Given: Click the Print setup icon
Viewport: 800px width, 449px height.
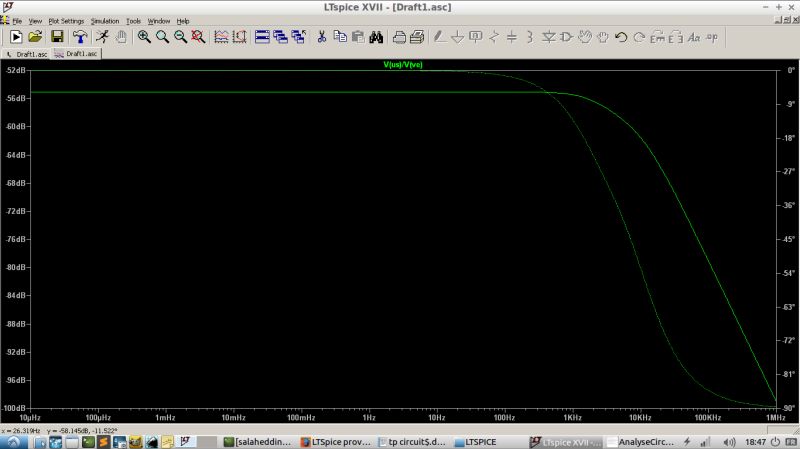Looking at the screenshot, I should tap(399, 37).
